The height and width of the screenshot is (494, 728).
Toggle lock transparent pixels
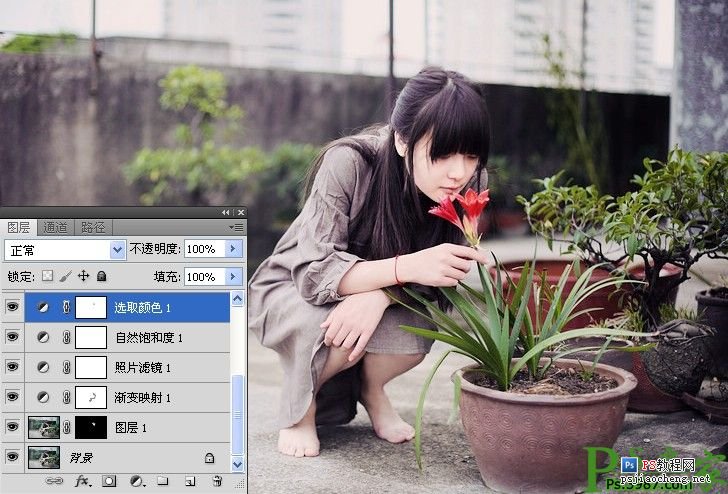47,276
